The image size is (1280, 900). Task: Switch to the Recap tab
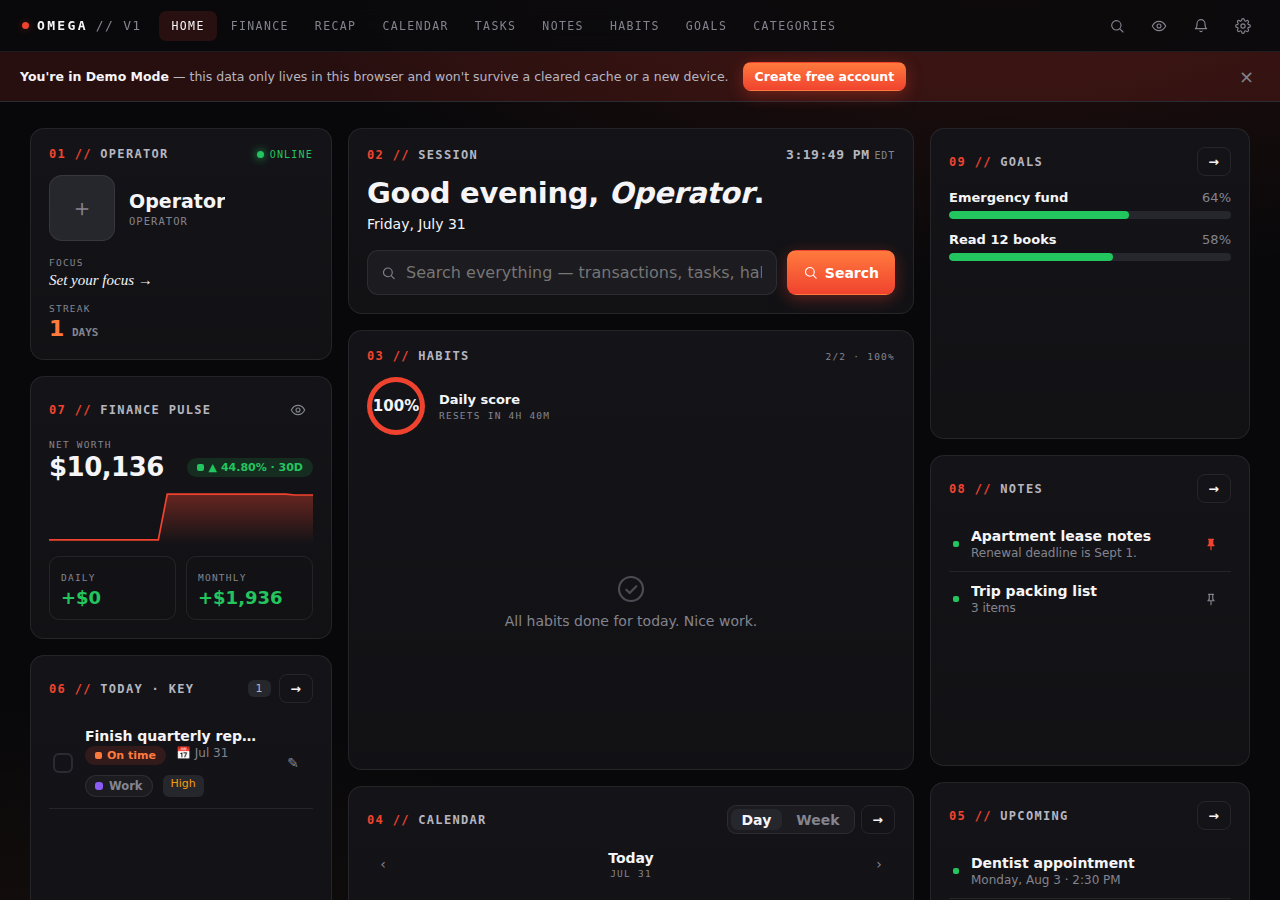click(335, 26)
